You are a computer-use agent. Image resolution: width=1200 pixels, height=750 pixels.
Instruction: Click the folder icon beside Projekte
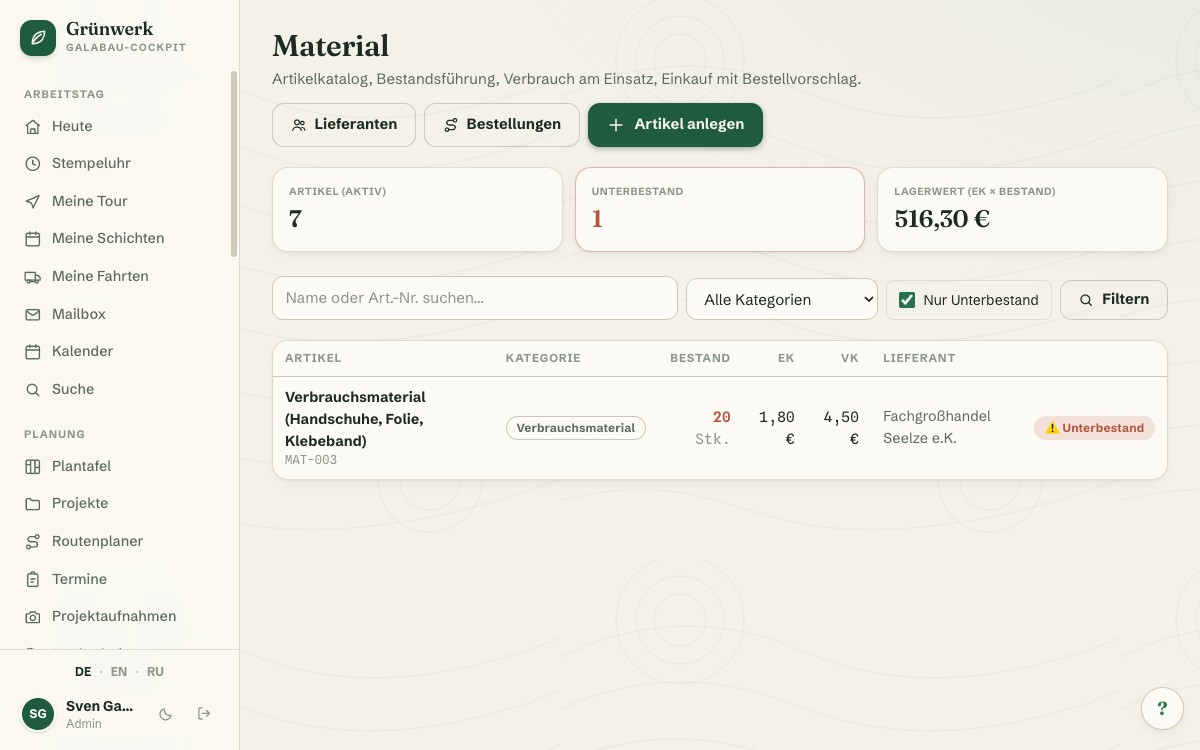tap(33, 503)
